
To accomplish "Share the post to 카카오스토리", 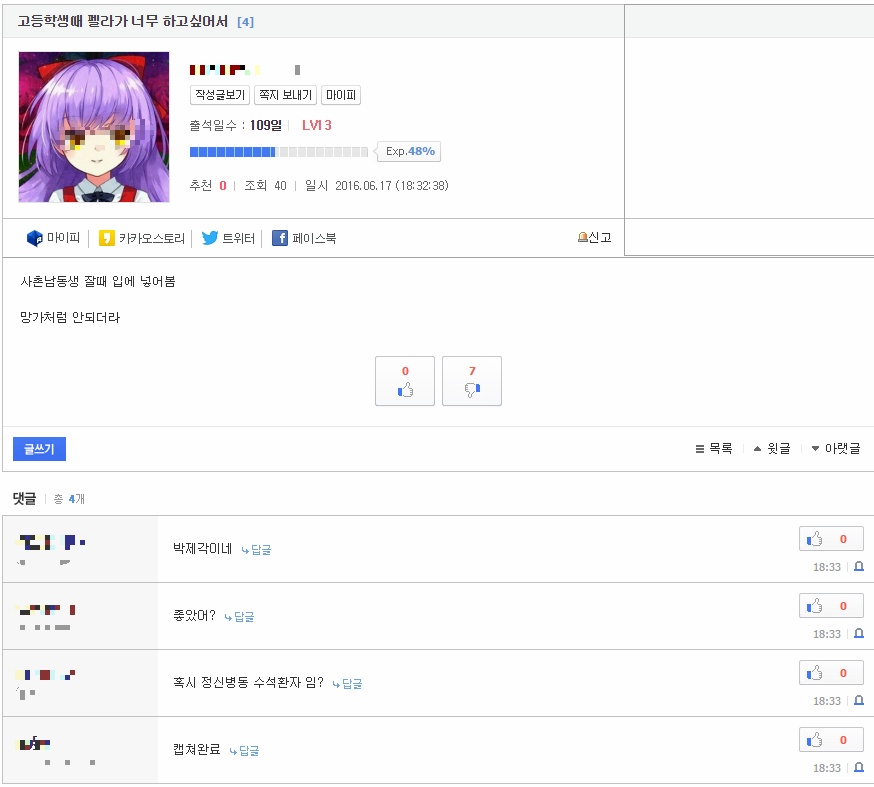I will (x=142, y=238).
